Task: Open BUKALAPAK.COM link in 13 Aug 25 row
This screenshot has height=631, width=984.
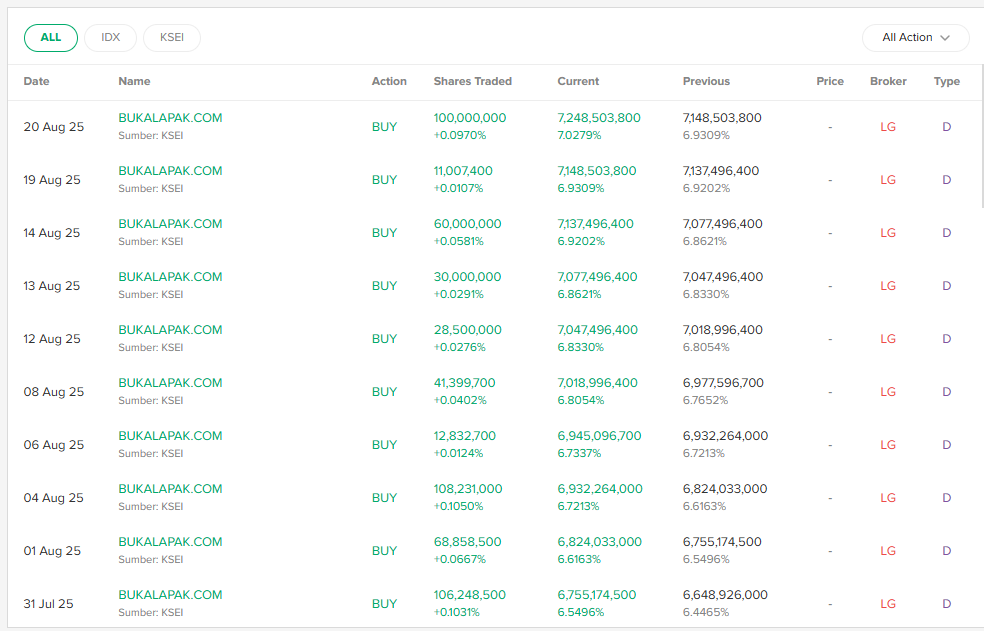Action: (170, 277)
